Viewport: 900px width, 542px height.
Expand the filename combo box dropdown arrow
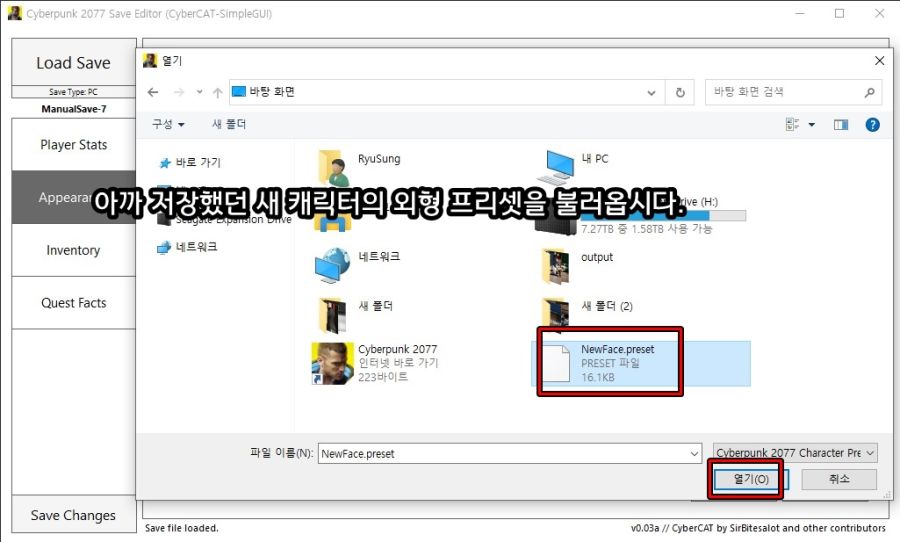(695, 454)
